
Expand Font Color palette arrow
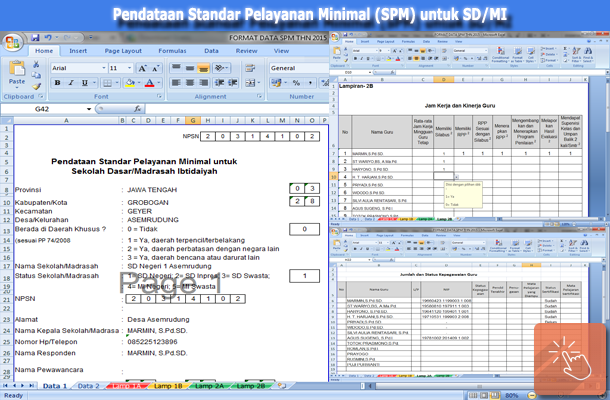point(158,83)
